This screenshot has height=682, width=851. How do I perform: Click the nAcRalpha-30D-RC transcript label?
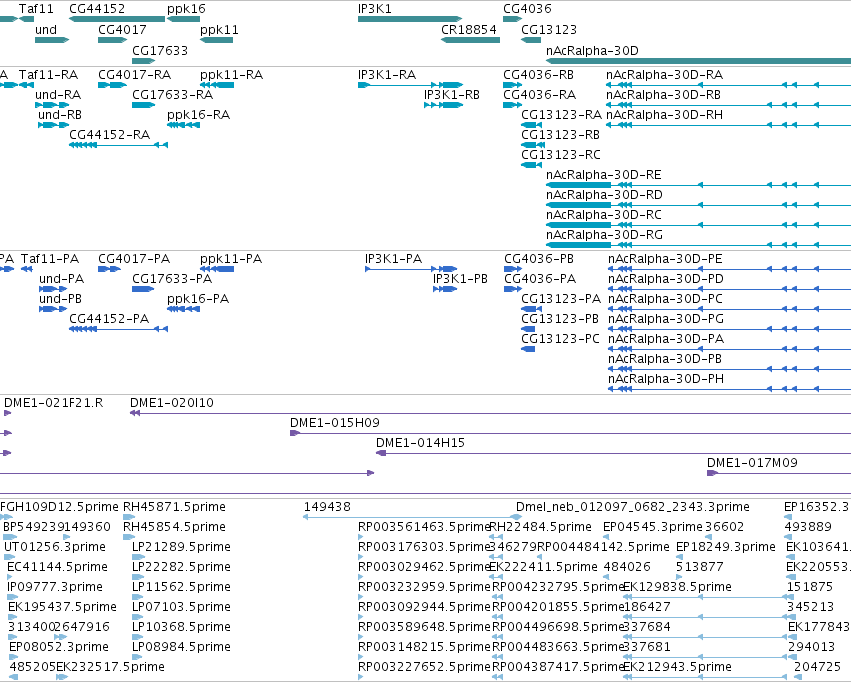tap(604, 215)
